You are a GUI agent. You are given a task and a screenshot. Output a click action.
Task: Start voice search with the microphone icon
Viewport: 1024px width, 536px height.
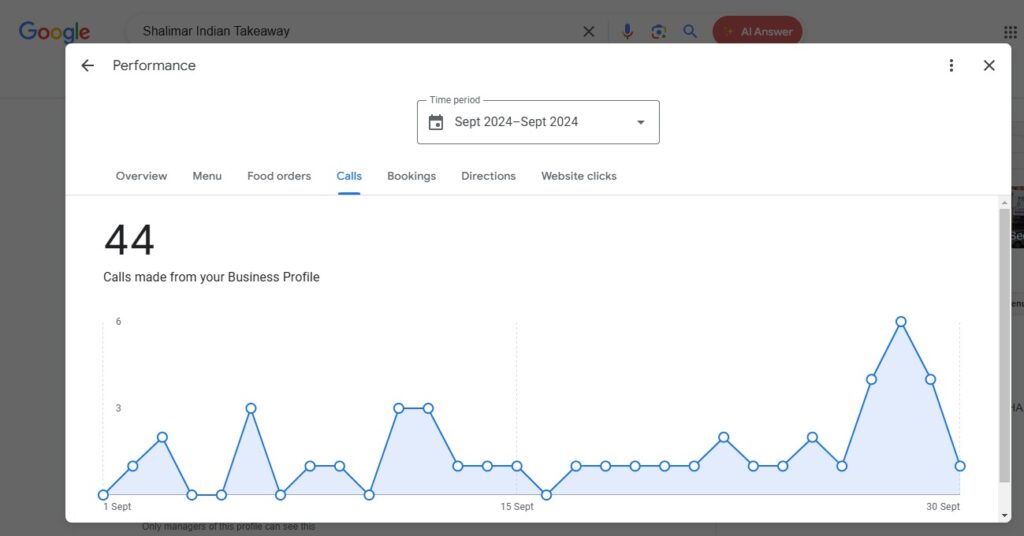(627, 32)
